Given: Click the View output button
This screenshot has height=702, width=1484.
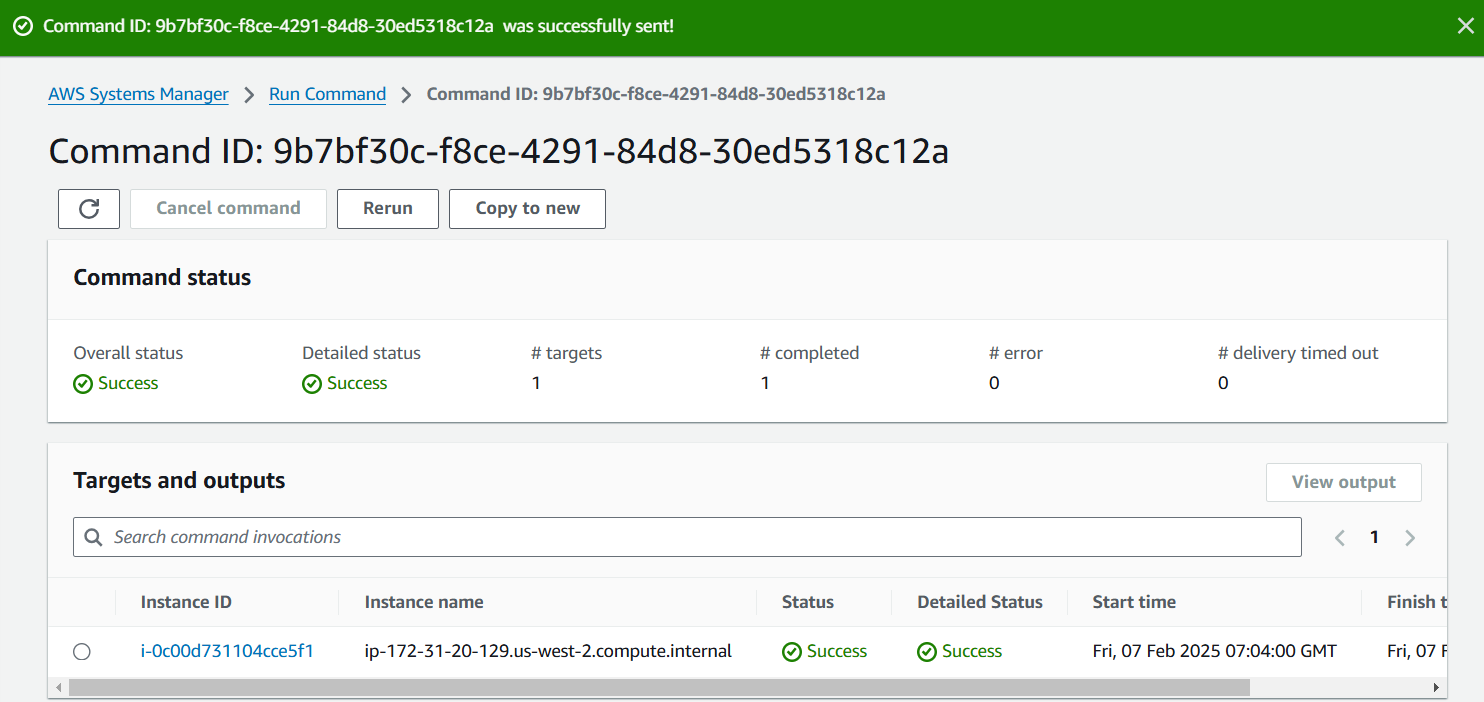Looking at the screenshot, I should point(1343,482).
